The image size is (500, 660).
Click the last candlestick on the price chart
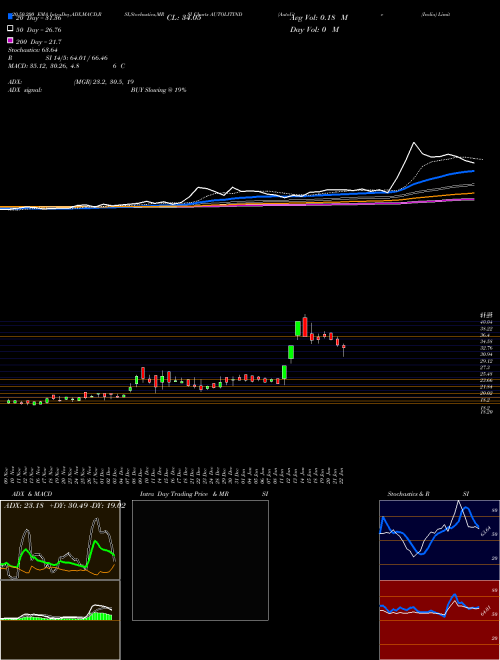pyautogui.click(x=344, y=348)
